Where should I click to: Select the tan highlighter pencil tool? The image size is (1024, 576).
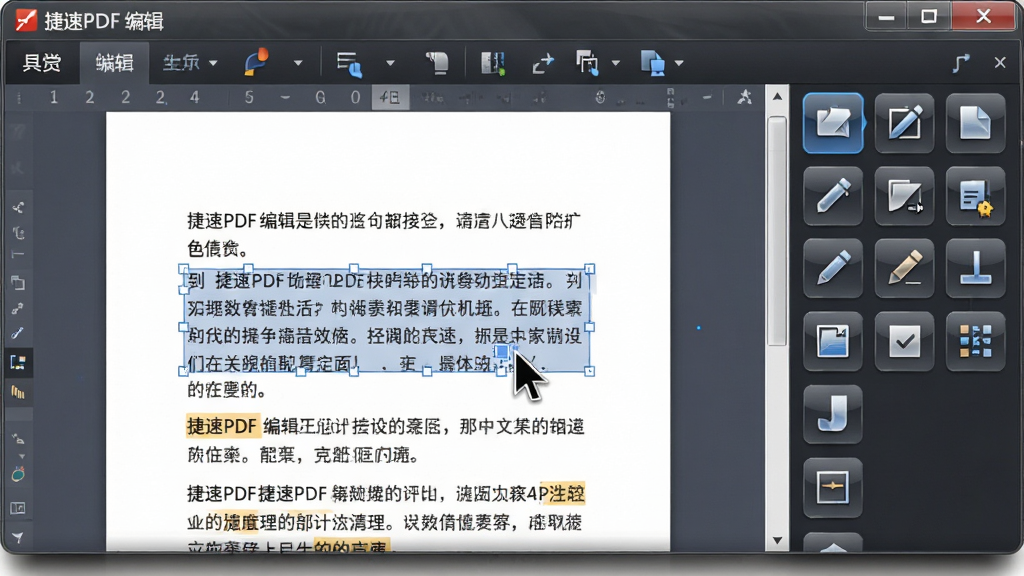point(904,268)
